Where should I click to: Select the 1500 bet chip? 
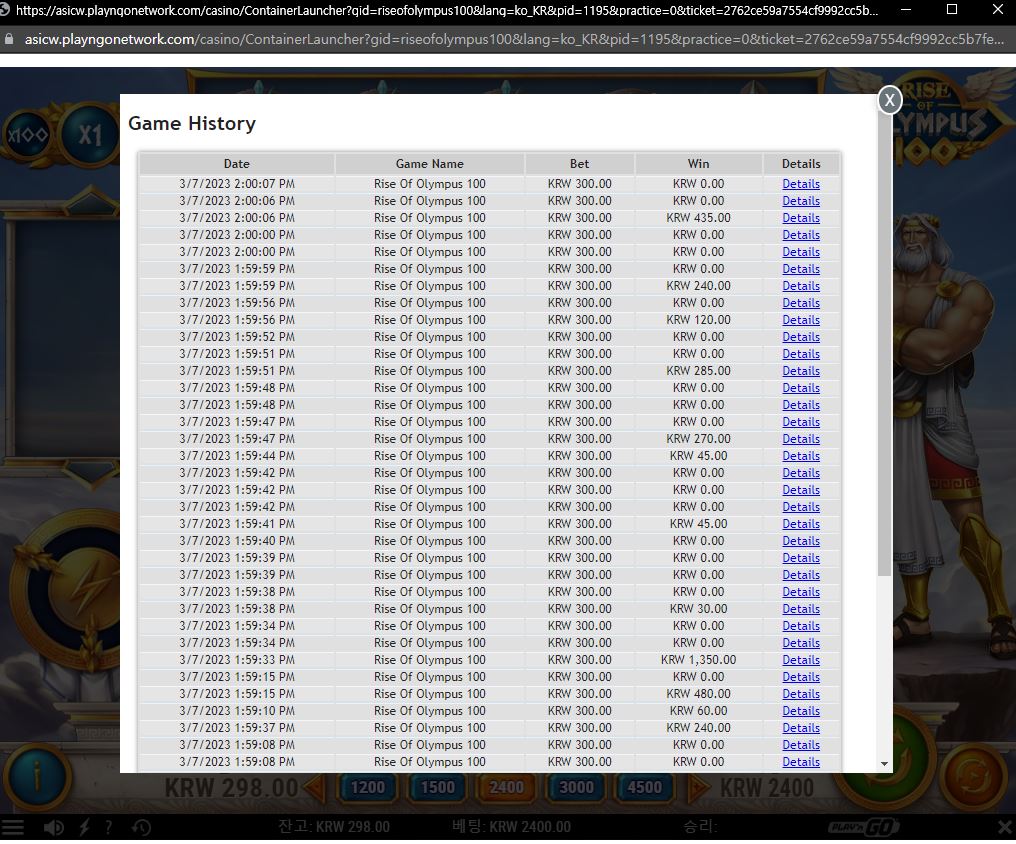click(x=437, y=787)
